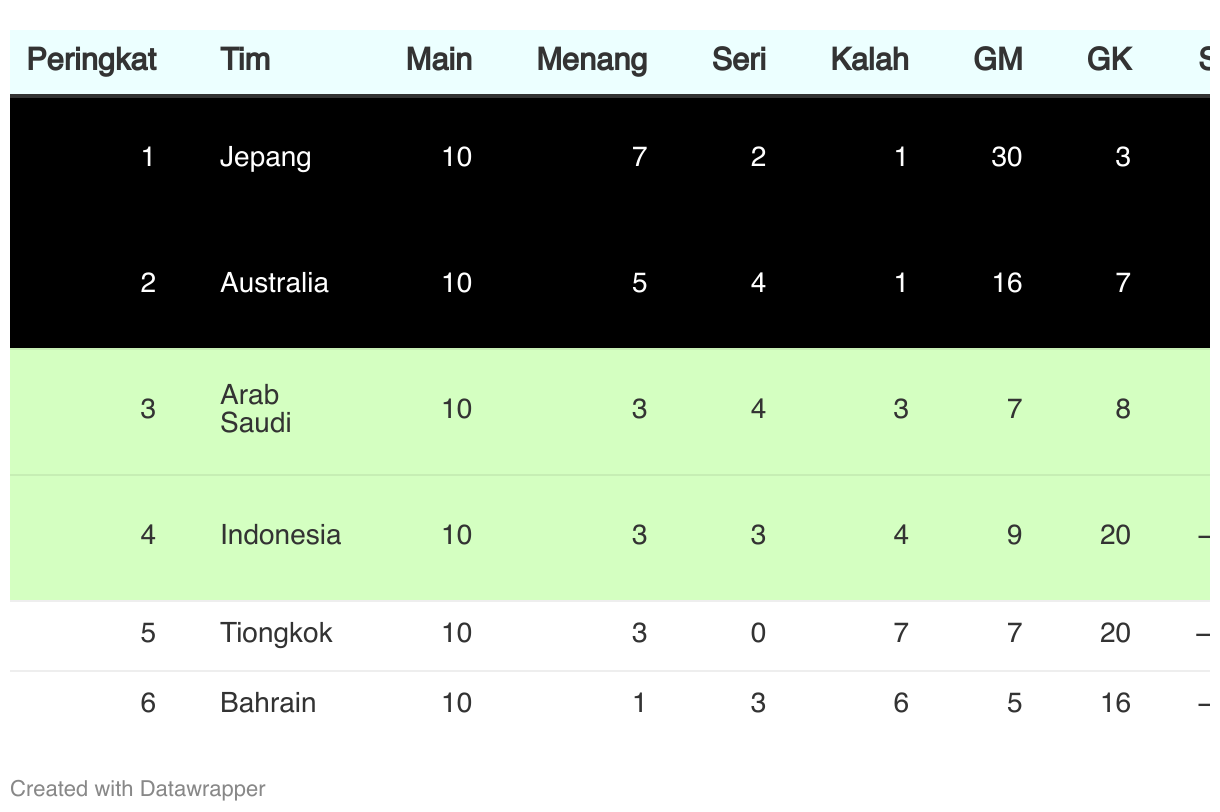Select the Jepang team cell
1220x812 pixels.
click(x=265, y=157)
